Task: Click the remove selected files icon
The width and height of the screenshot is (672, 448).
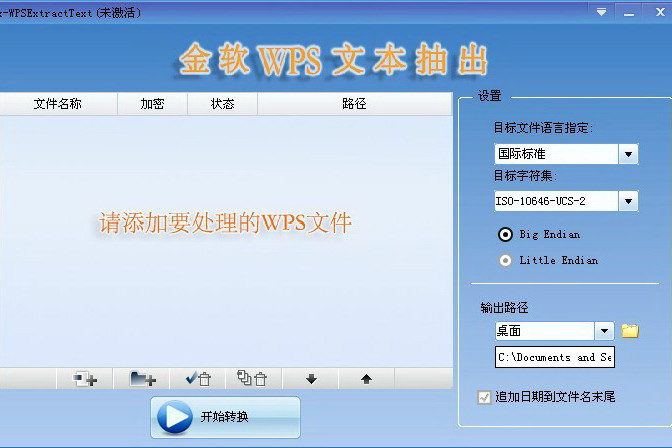Action: point(198,379)
